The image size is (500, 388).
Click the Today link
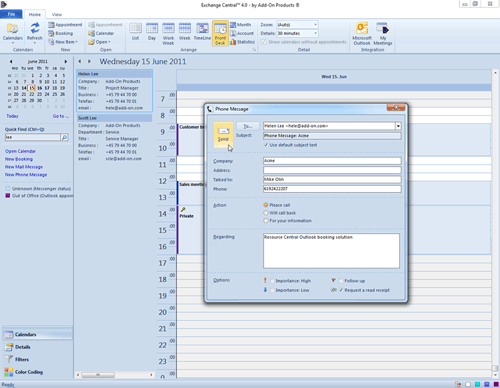(12, 116)
